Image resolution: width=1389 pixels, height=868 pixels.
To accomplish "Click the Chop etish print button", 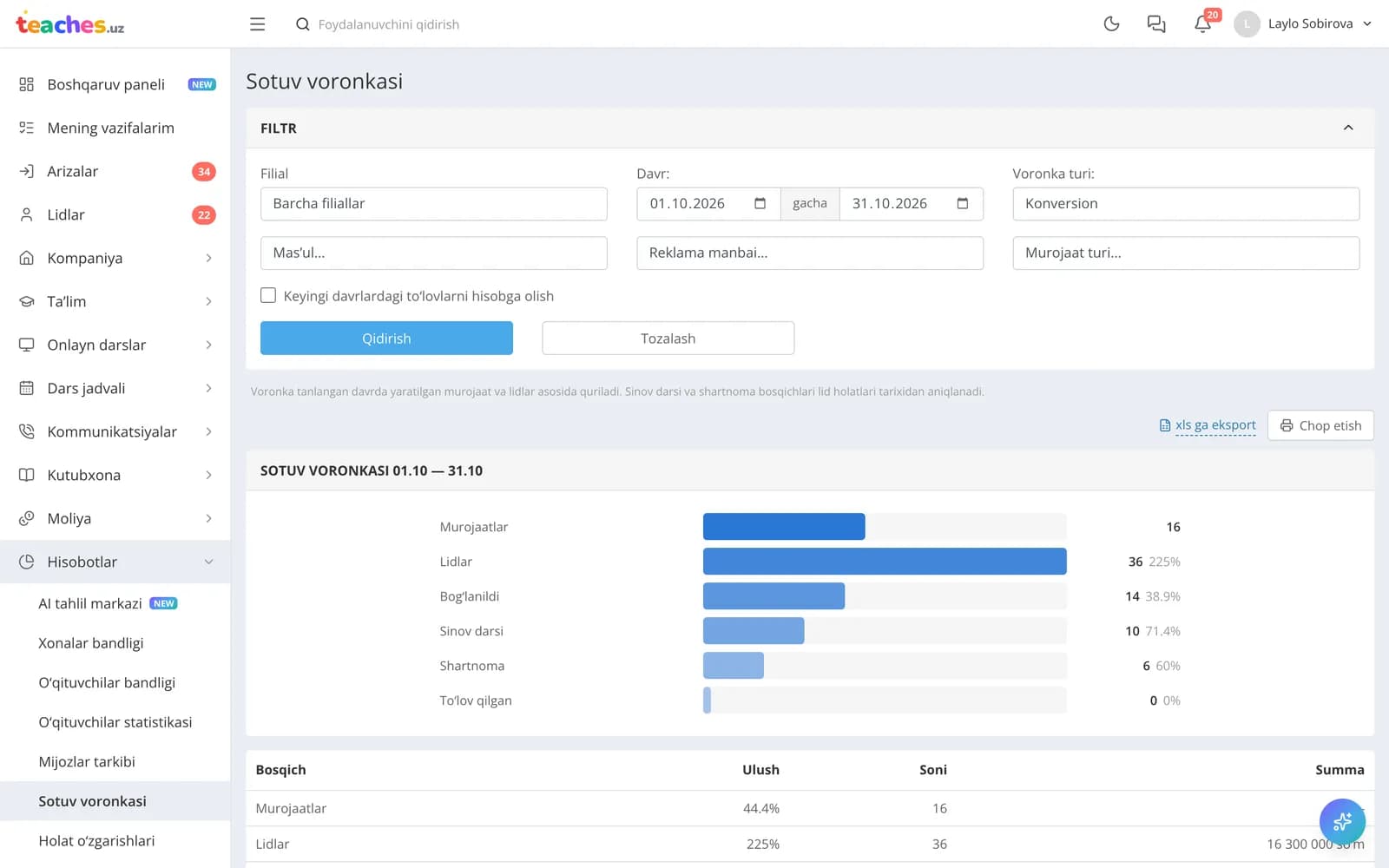I will (1320, 425).
